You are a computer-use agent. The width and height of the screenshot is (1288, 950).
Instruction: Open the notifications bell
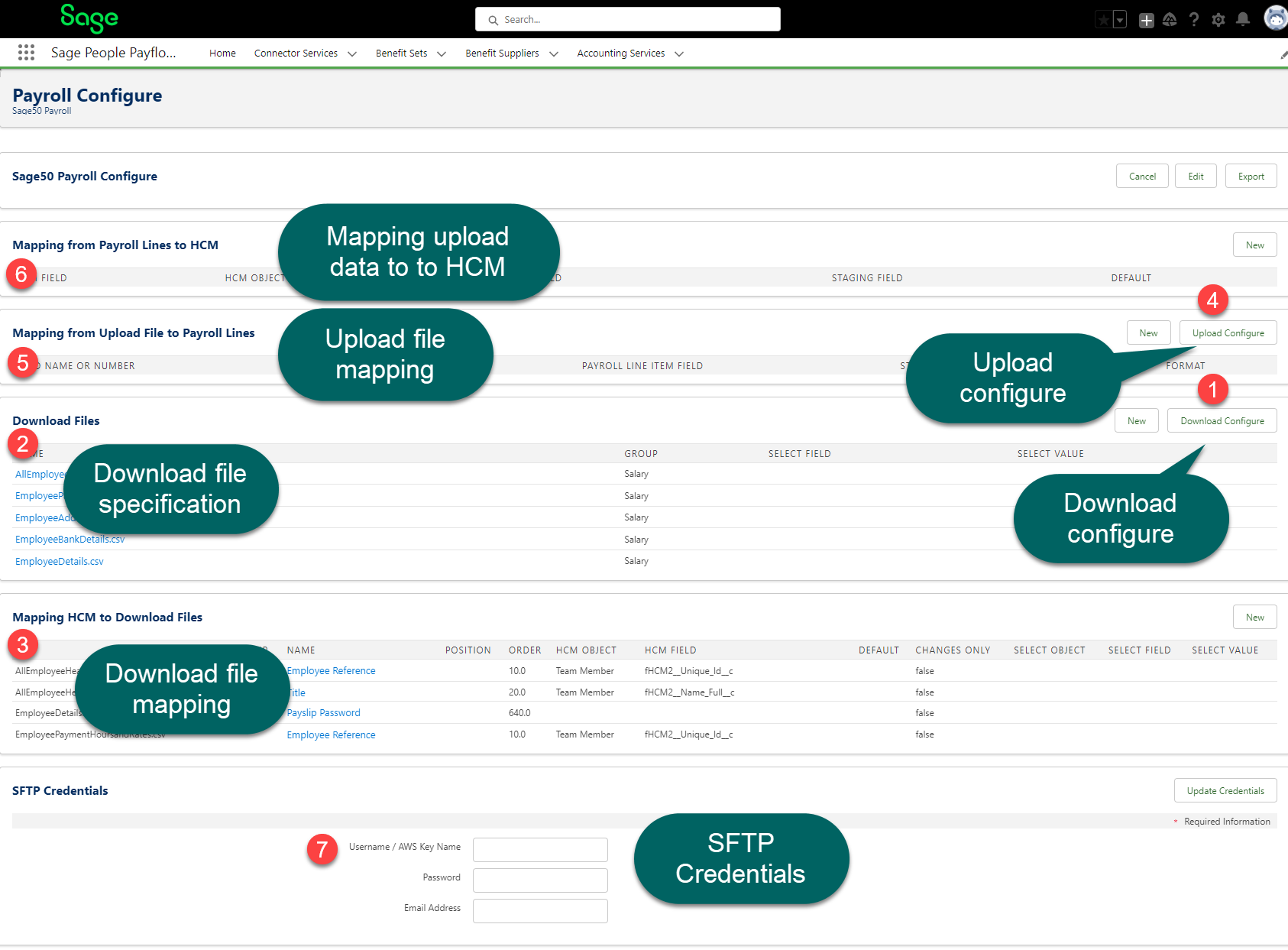[1243, 20]
